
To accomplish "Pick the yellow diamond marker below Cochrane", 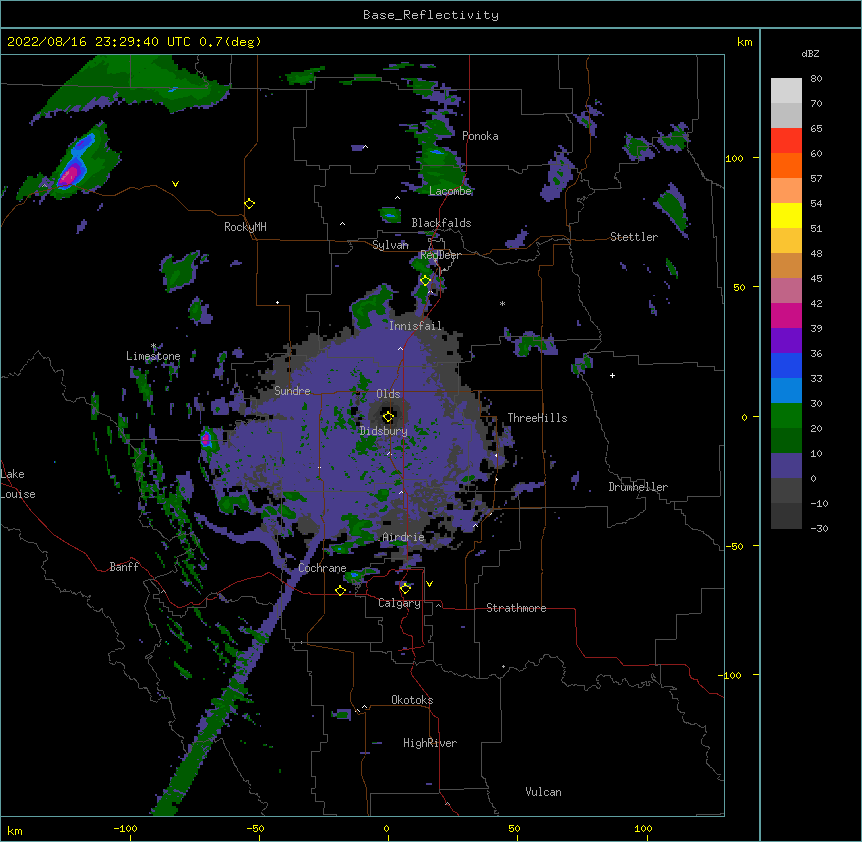I will [340, 590].
